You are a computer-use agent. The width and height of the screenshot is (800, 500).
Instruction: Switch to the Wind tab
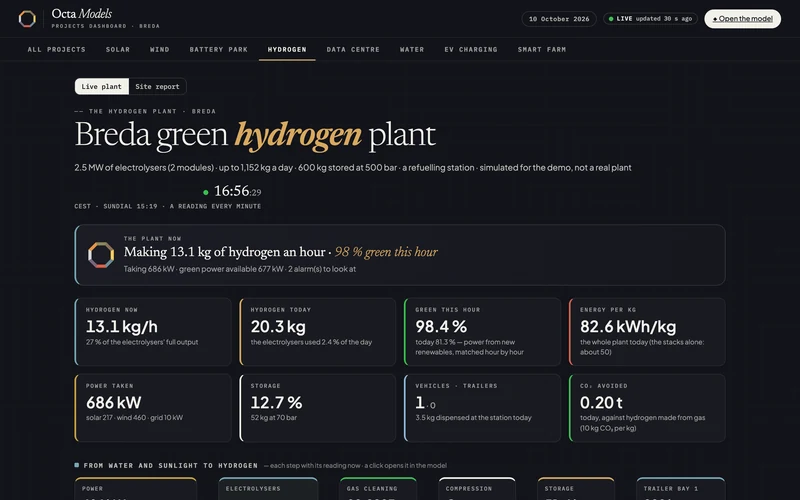pos(160,49)
